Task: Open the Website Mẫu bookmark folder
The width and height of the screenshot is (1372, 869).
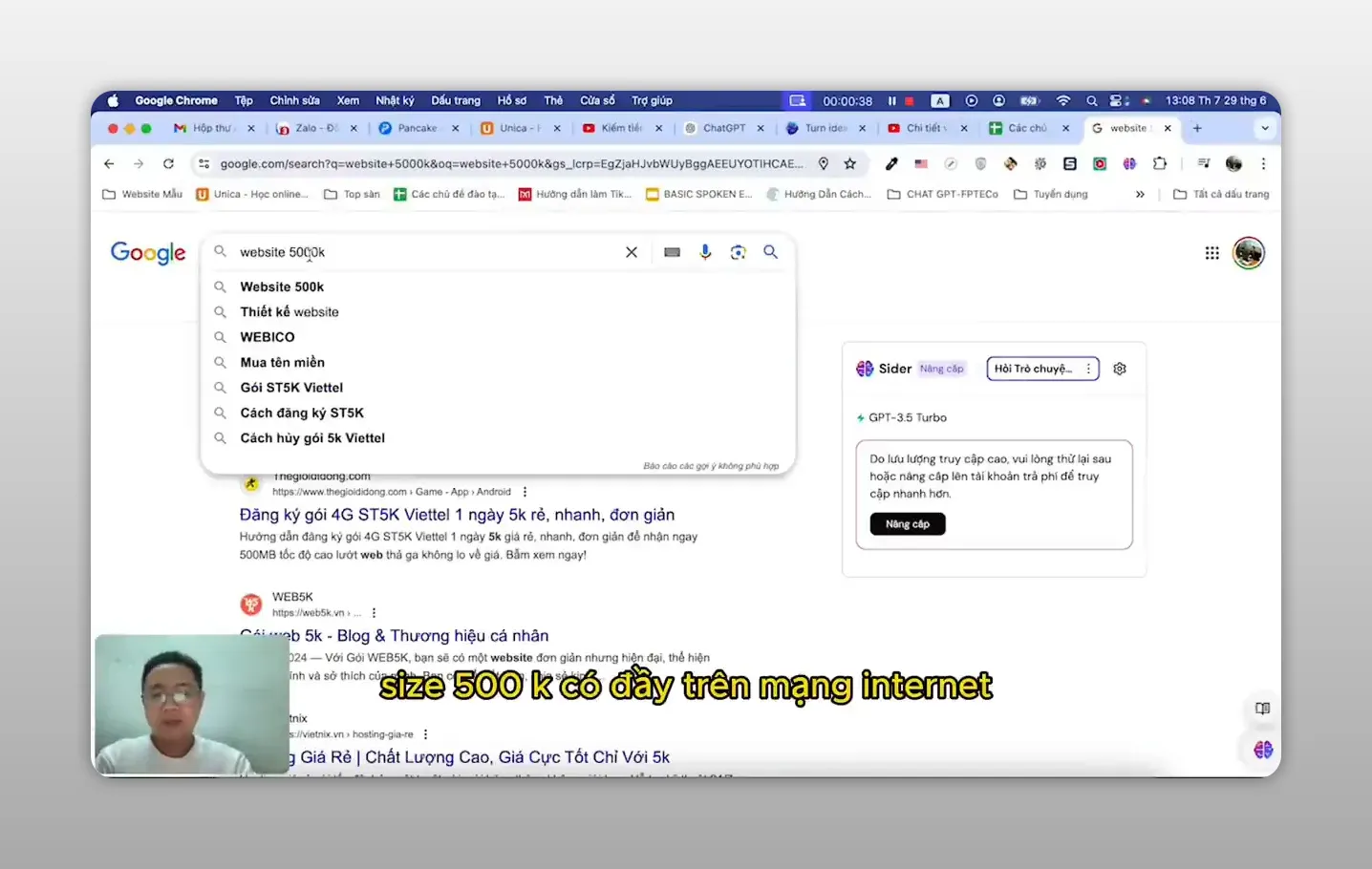Action: (142, 194)
